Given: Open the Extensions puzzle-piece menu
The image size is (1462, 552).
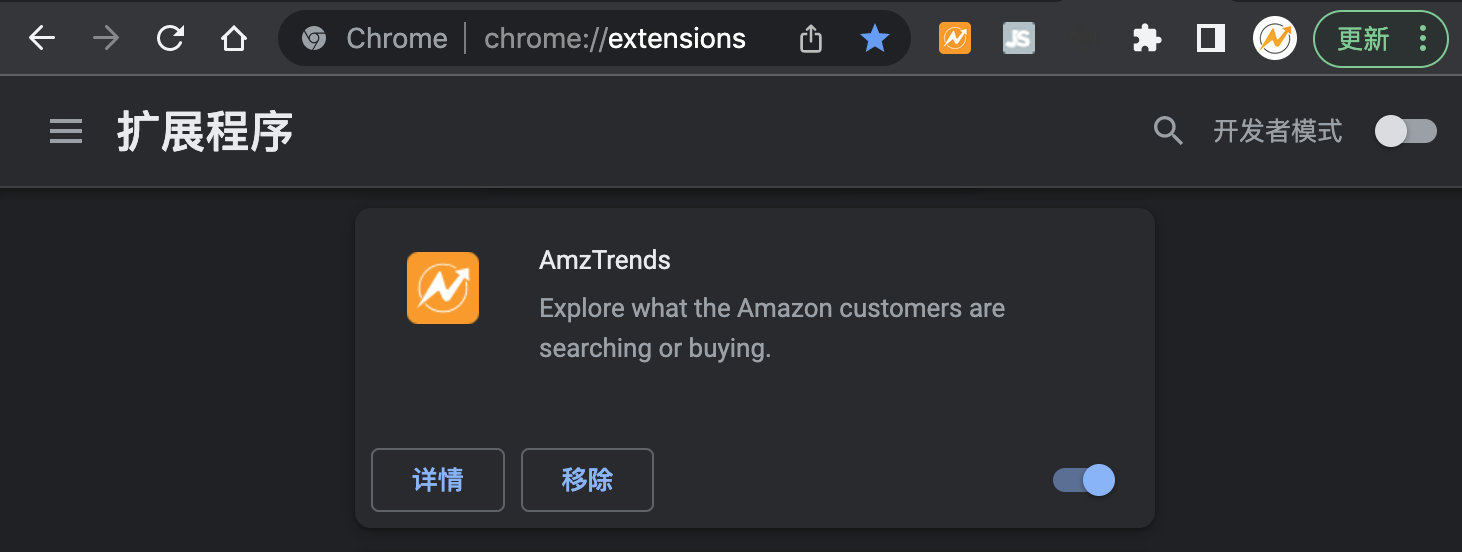Looking at the screenshot, I should (x=1147, y=39).
